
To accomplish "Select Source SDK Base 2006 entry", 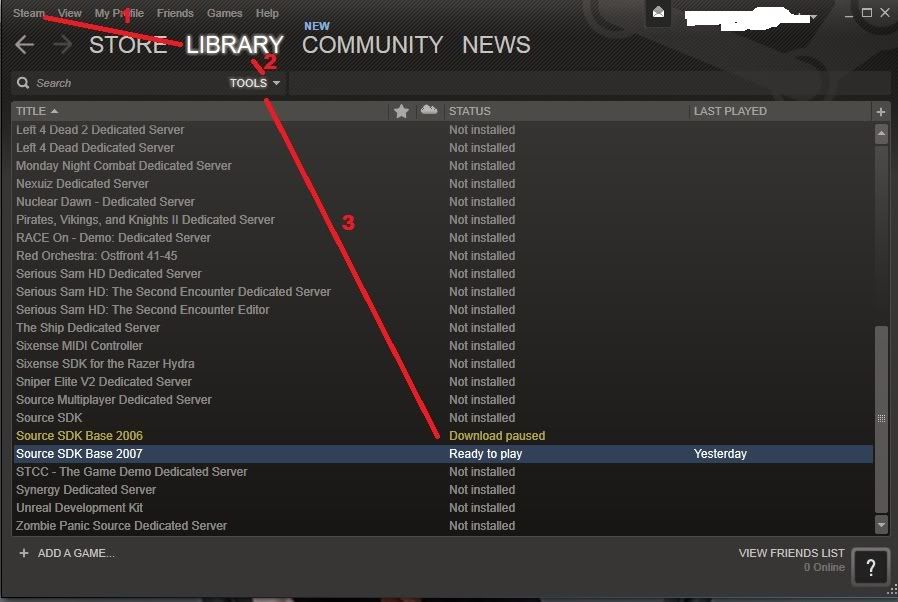I will (80, 436).
